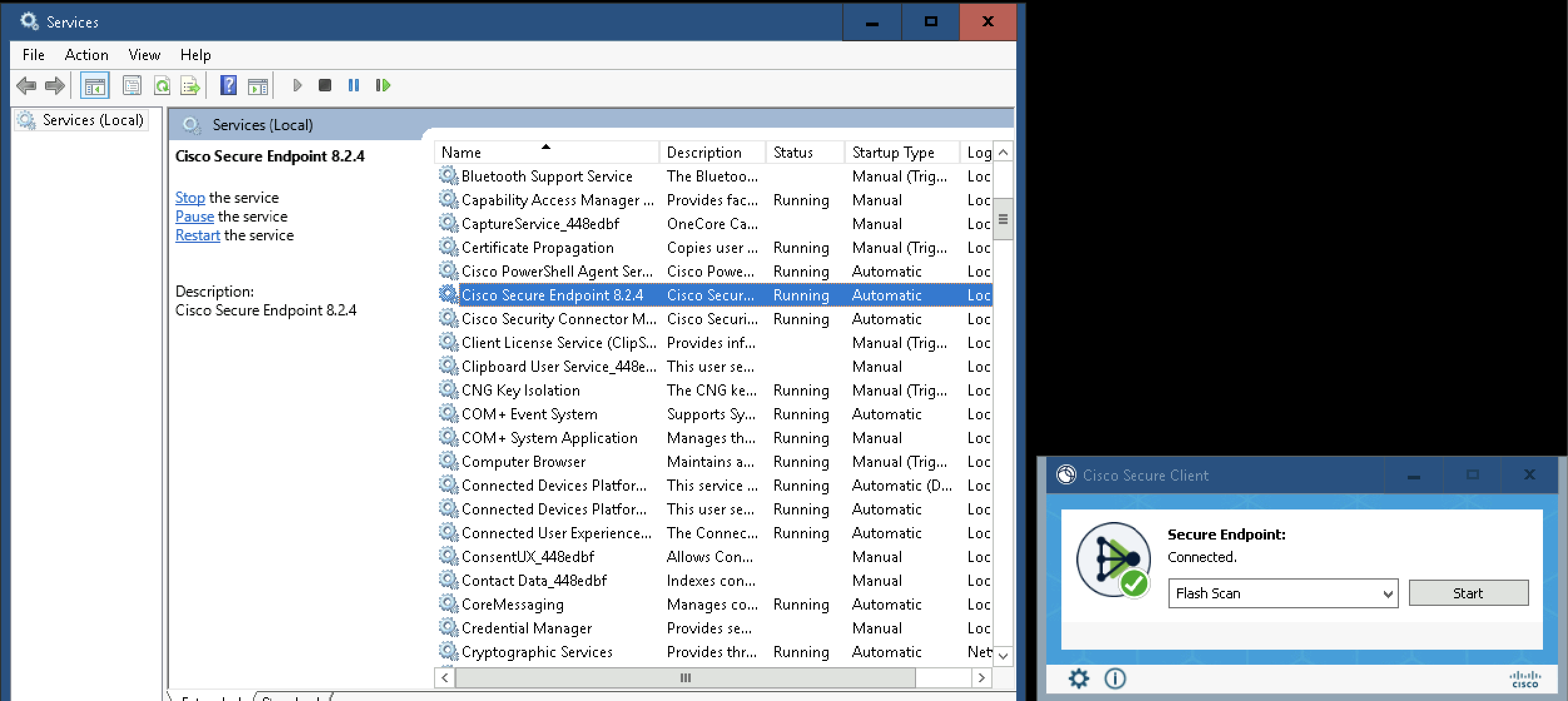The width and height of the screenshot is (1568, 701).
Task: Click the Show/Hide Console Tree icon
Action: point(95,86)
